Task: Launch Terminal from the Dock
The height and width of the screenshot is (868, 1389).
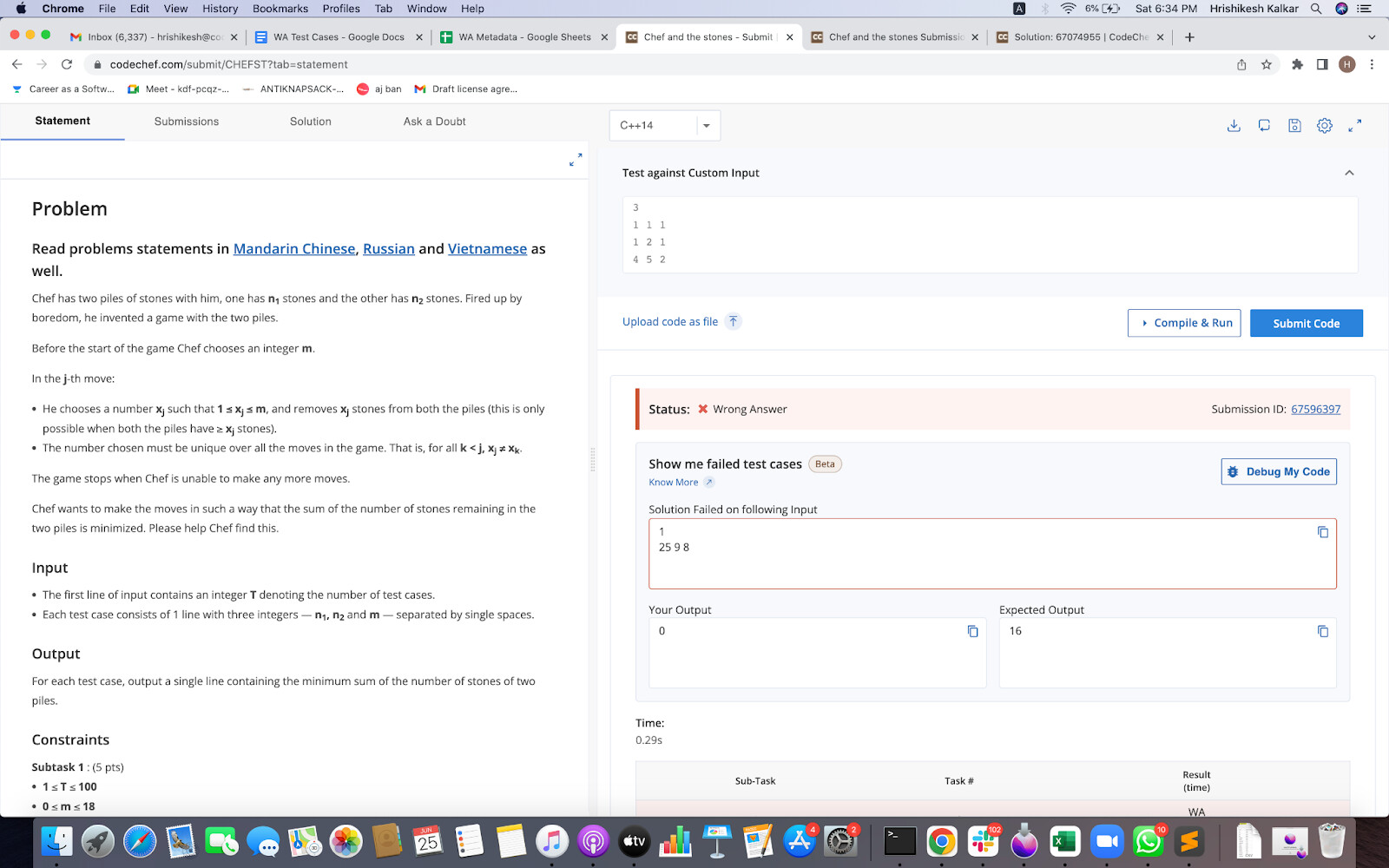Action: point(900,841)
